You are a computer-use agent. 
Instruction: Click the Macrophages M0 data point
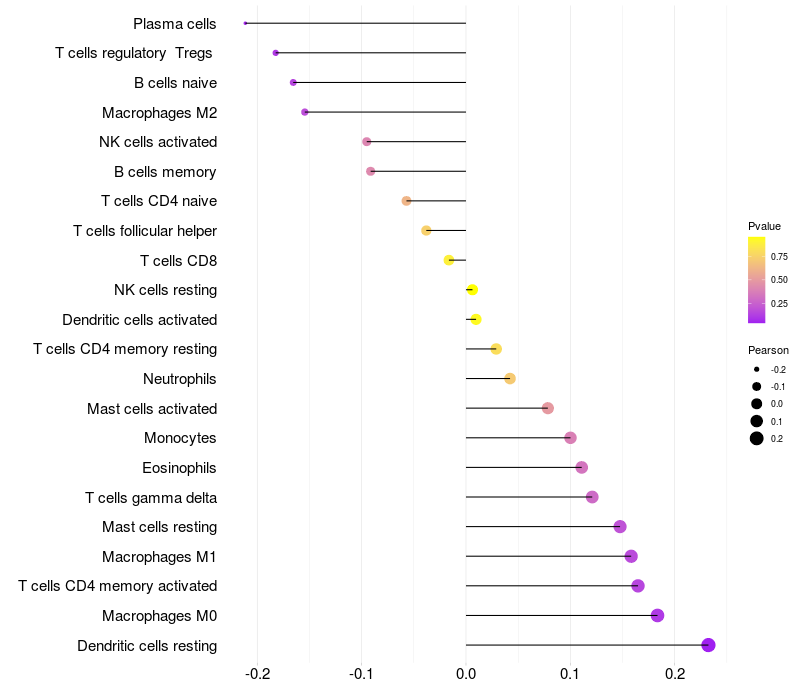point(657,615)
